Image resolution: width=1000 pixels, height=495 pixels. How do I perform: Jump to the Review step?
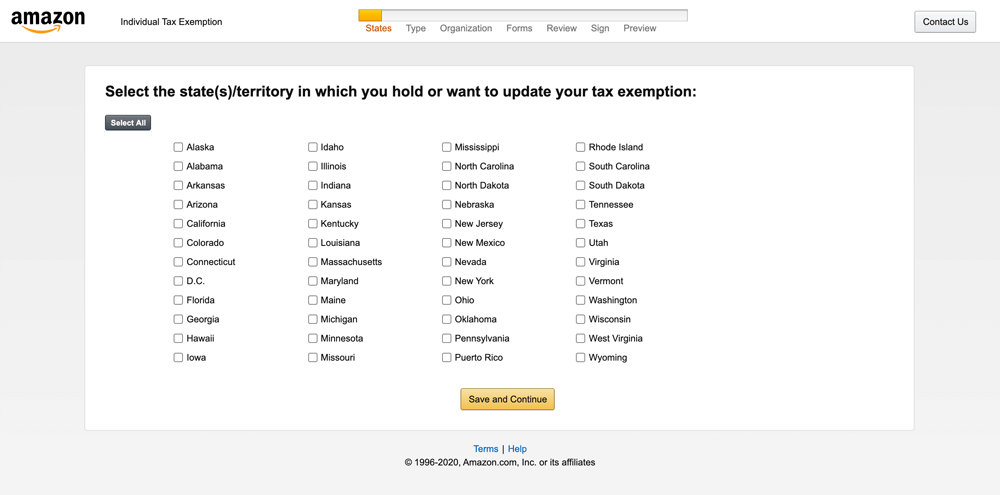click(561, 28)
